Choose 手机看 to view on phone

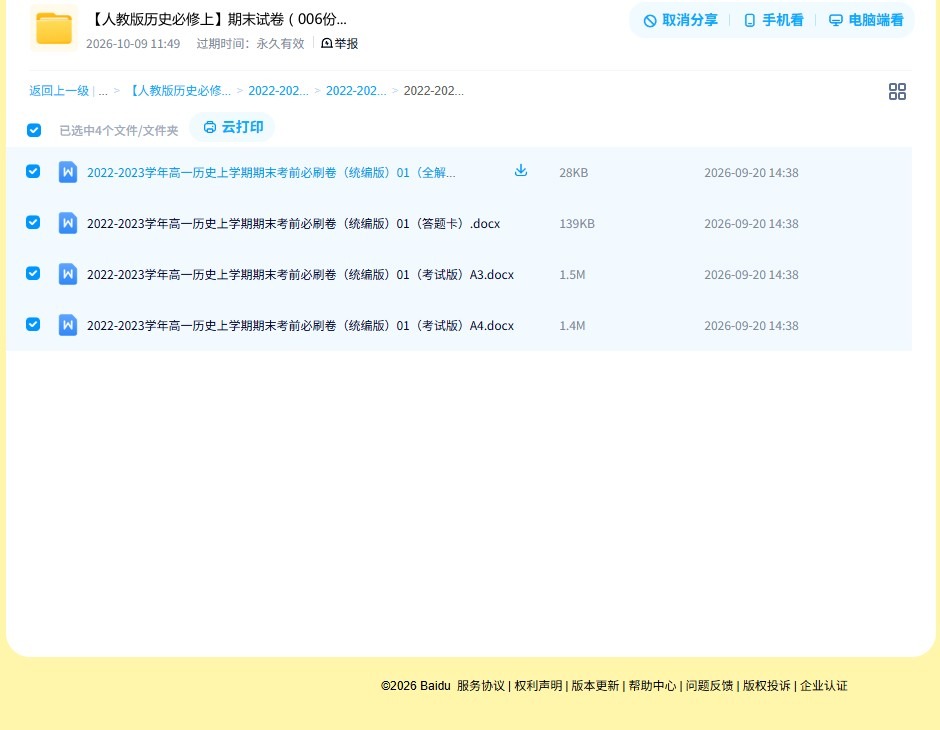coord(773,20)
